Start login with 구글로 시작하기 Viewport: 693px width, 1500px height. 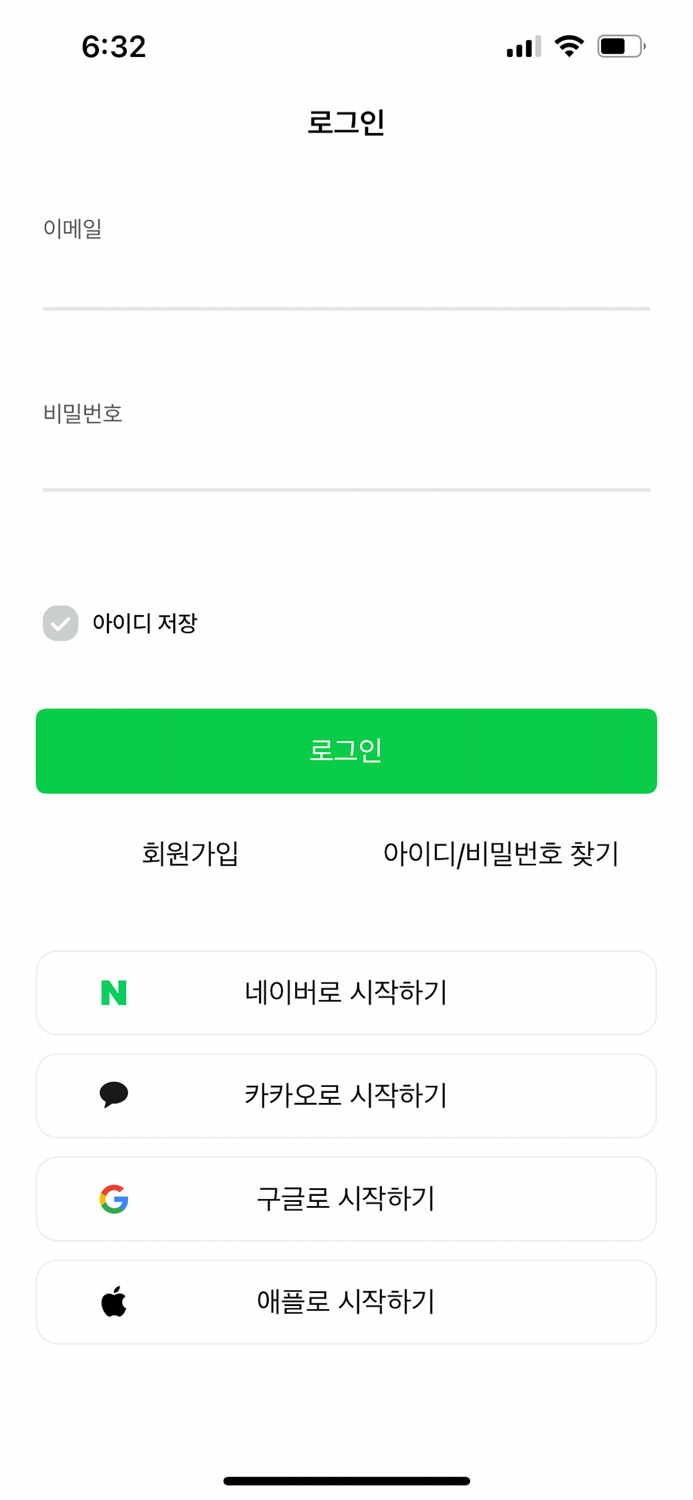346,1198
